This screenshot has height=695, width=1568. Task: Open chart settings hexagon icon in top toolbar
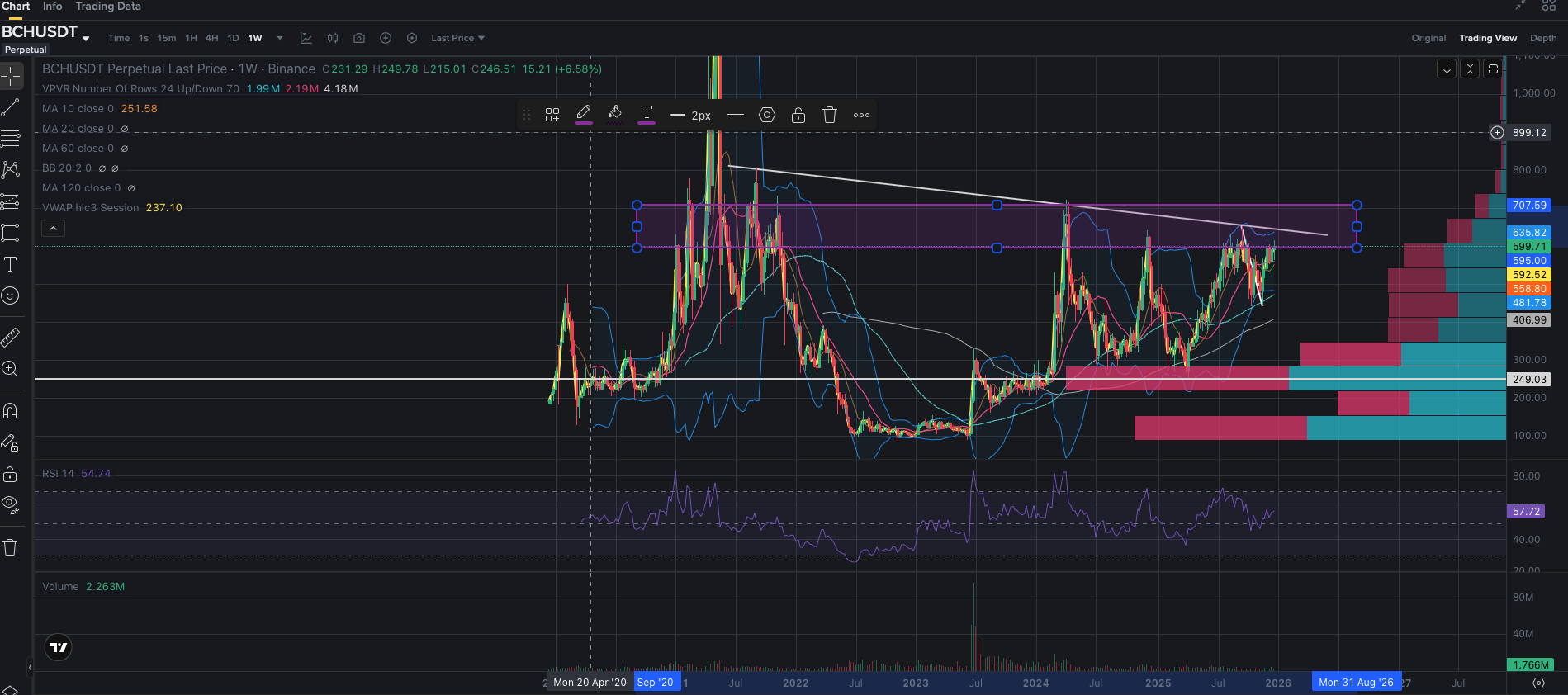412,38
